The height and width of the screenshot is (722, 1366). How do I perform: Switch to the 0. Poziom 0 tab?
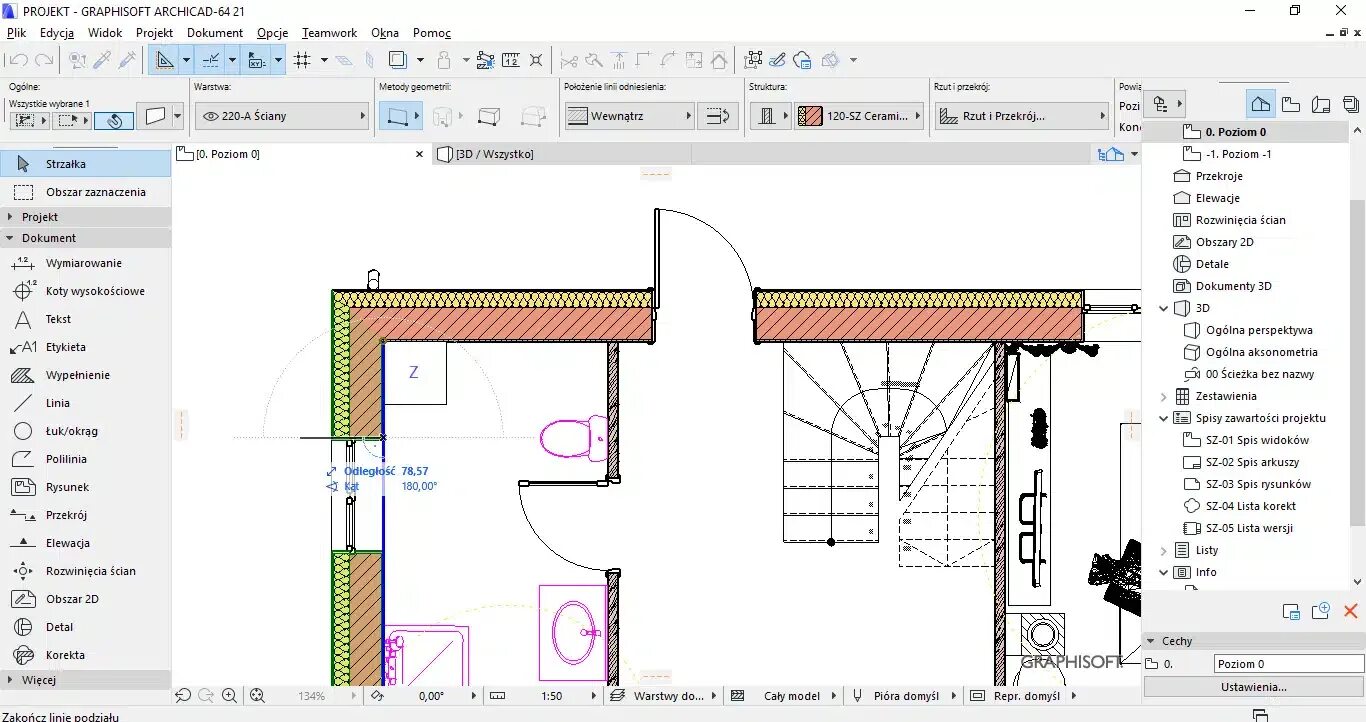click(228, 154)
